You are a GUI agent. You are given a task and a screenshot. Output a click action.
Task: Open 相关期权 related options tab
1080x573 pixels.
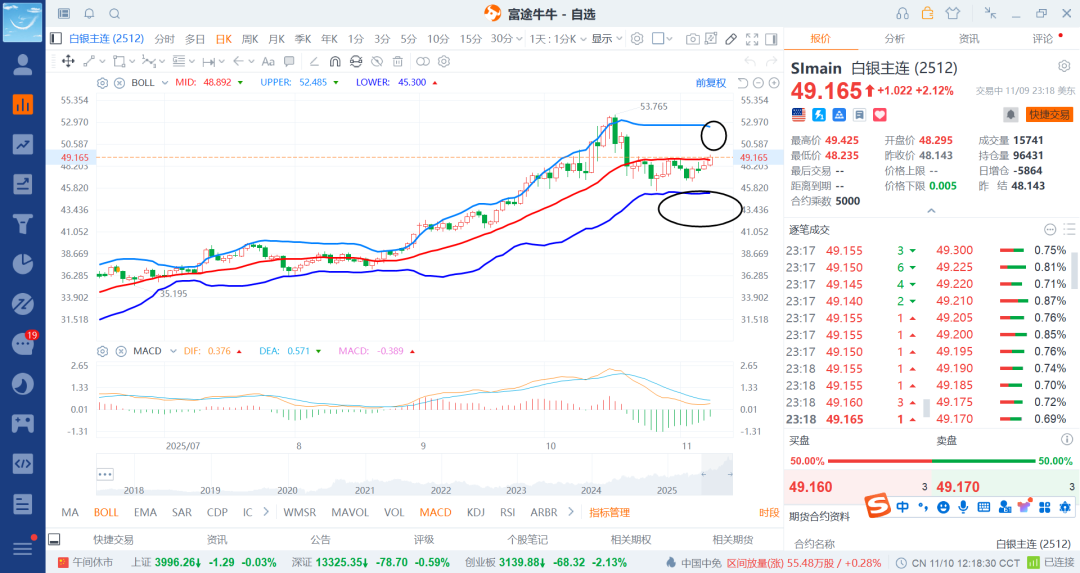631,540
